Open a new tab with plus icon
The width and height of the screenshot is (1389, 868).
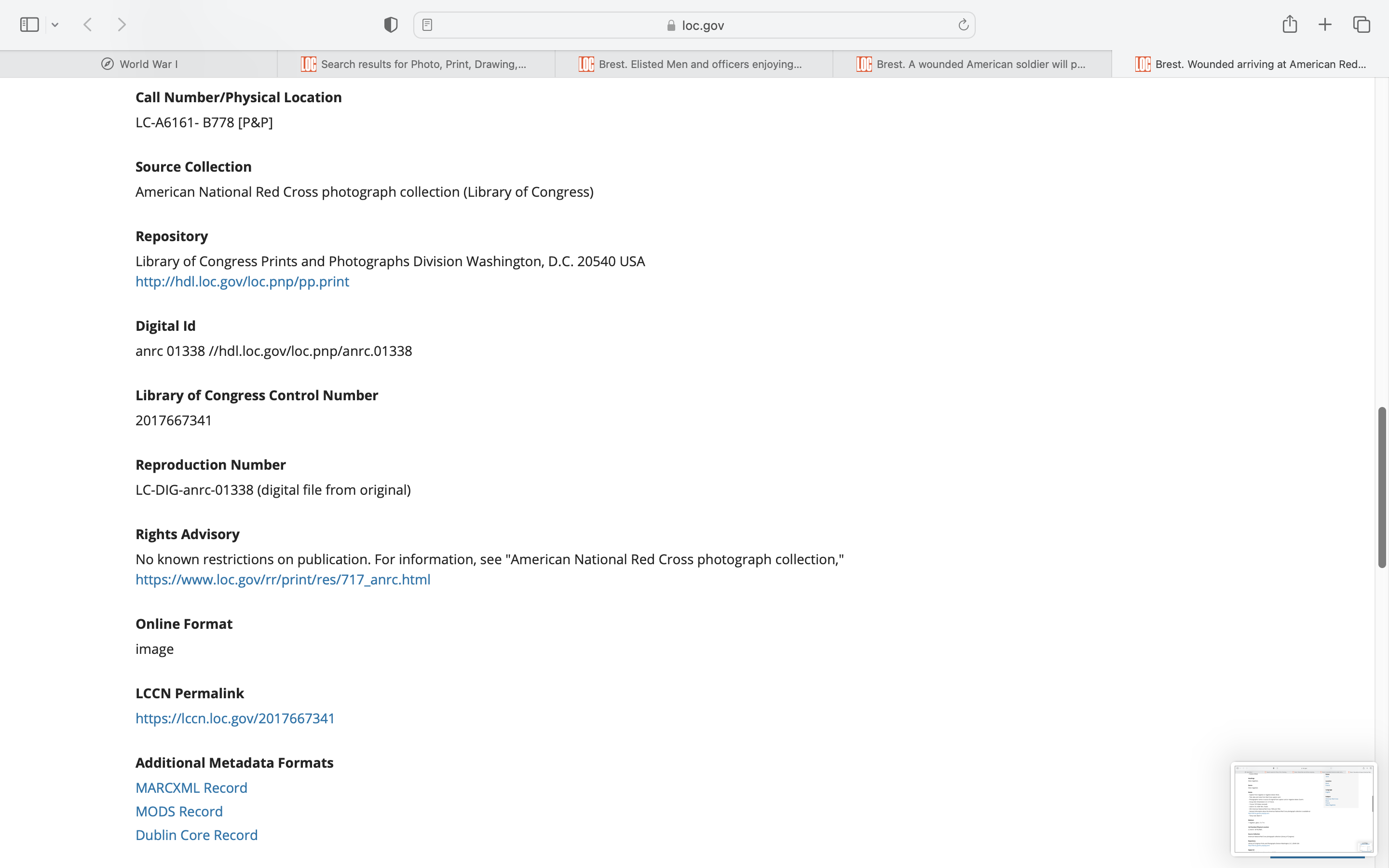click(x=1325, y=25)
